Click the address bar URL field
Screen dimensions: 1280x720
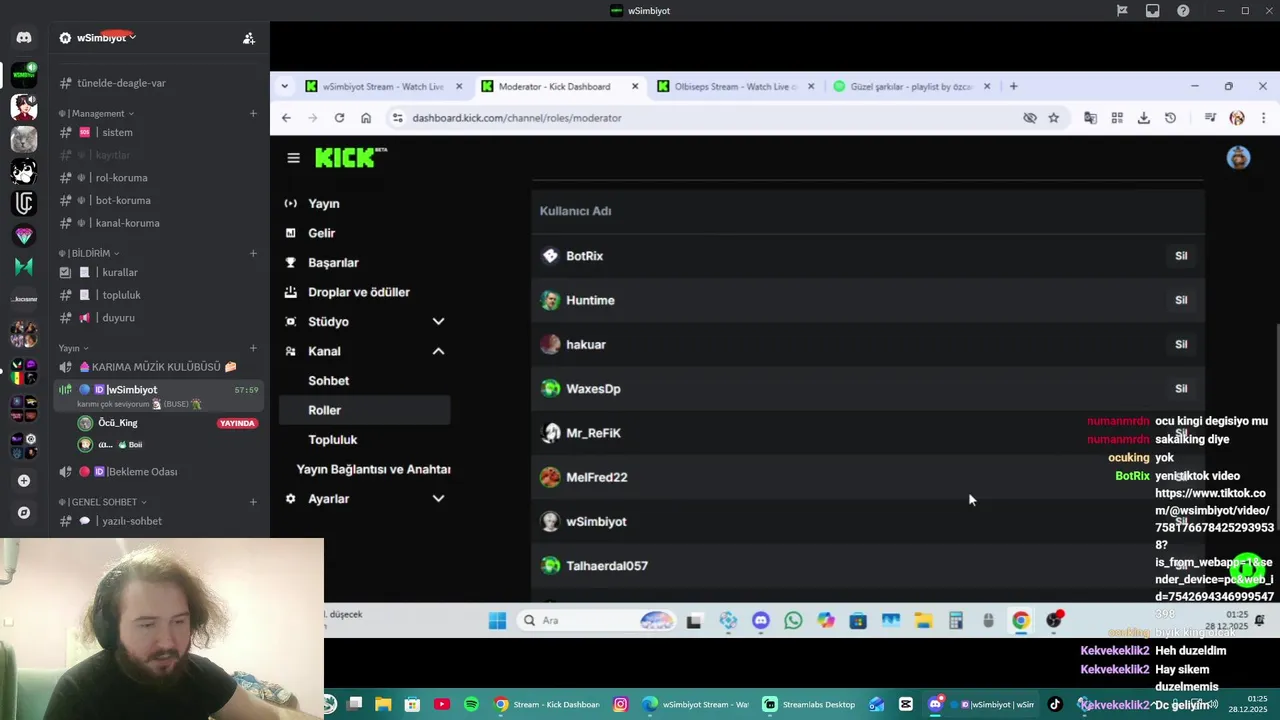click(x=700, y=118)
